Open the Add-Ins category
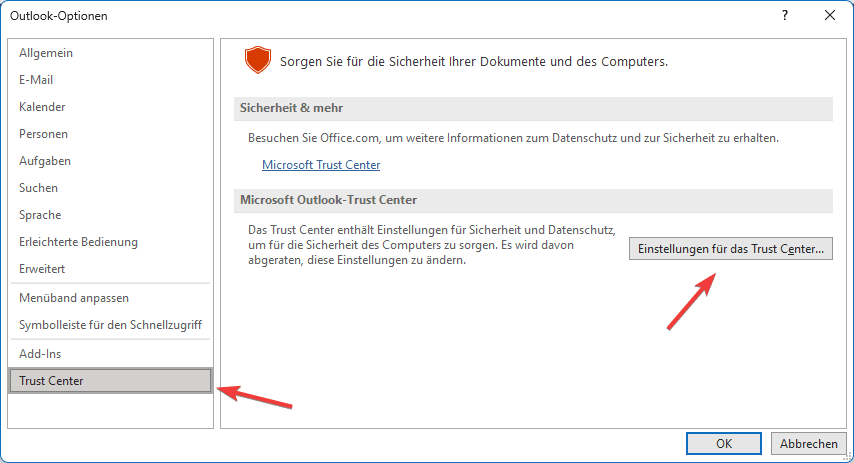 [x=40, y=354]
